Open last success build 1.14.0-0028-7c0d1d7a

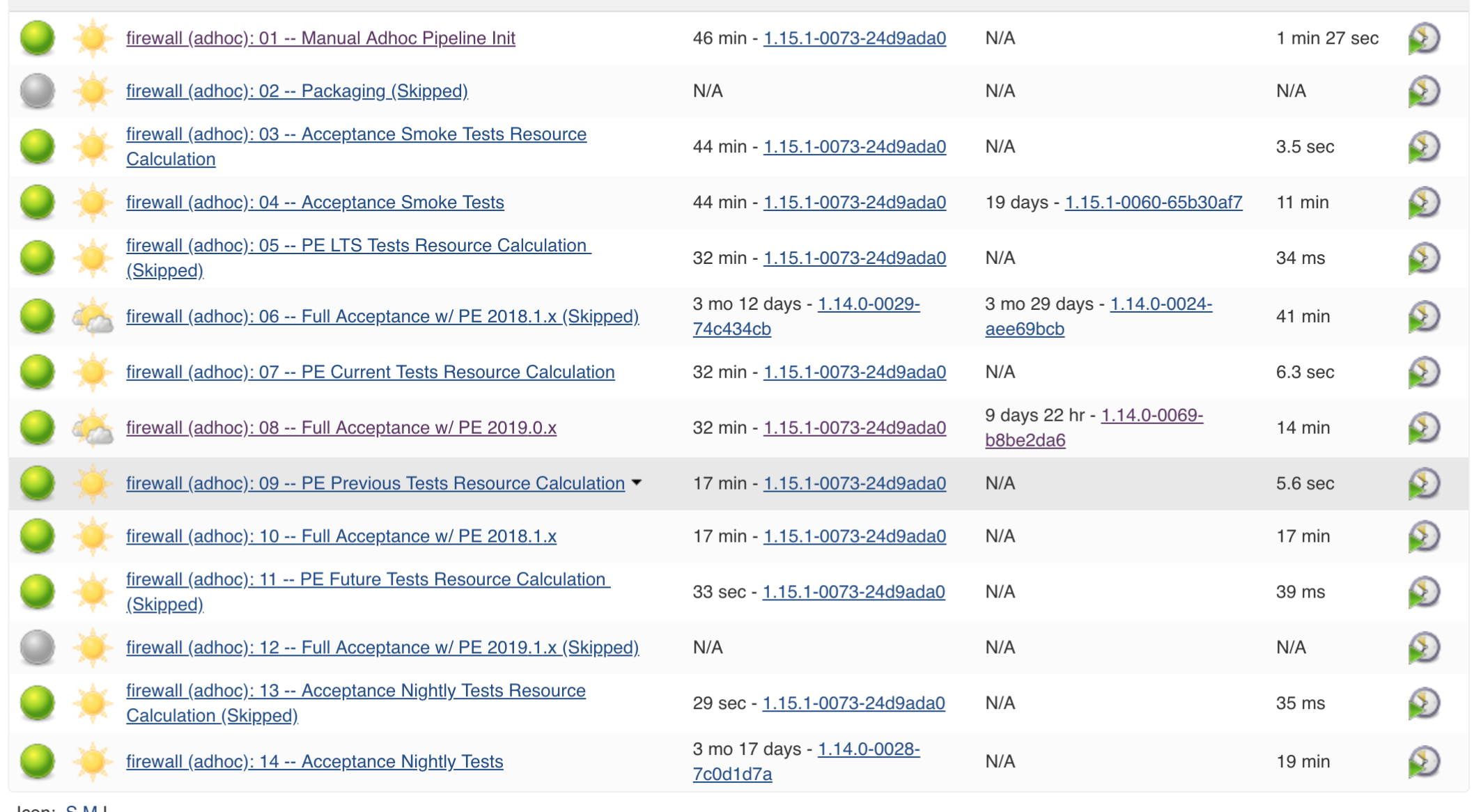[868, 749]
